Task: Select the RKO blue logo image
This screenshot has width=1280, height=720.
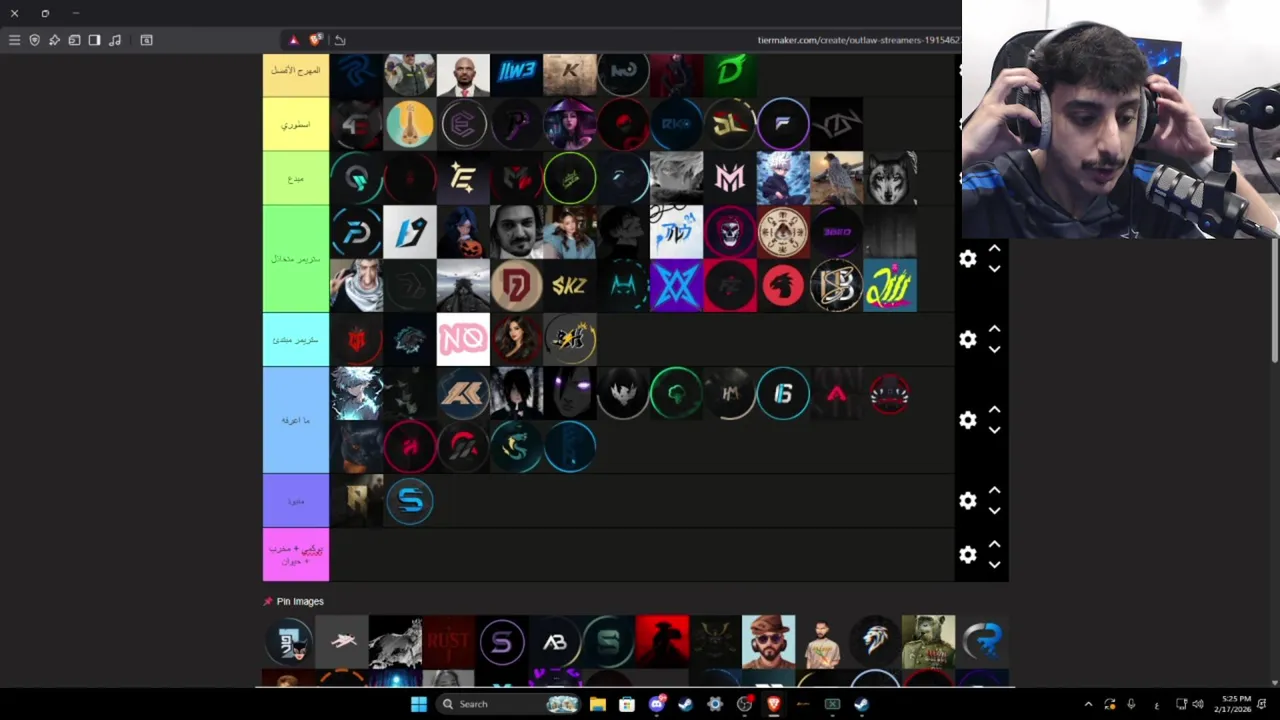Action: [x=677, y=124]
